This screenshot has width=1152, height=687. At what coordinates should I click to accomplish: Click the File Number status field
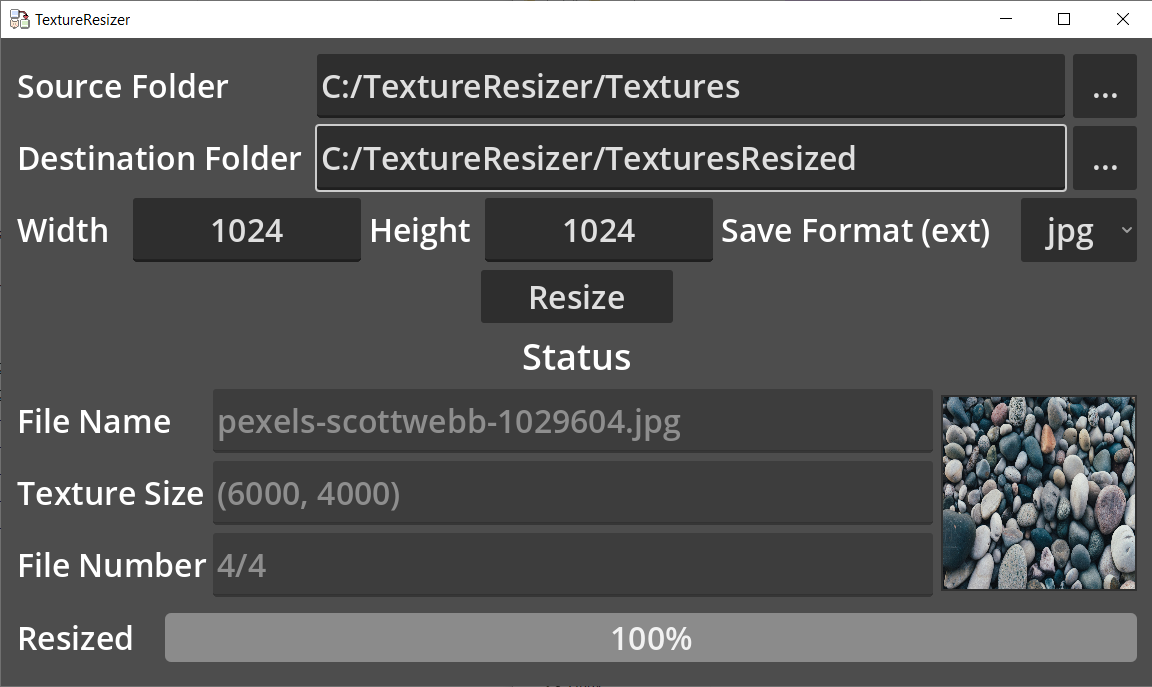(572, 565)
